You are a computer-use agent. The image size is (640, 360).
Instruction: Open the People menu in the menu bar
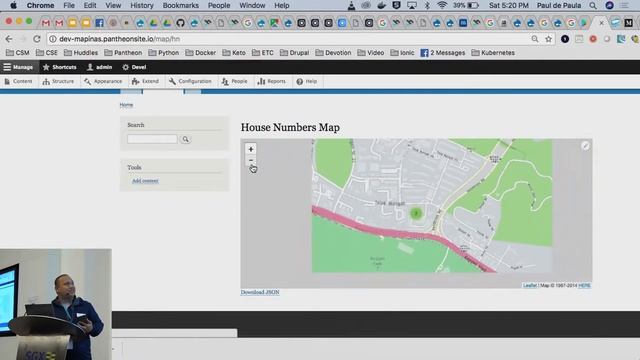click(x=219, y=5)
